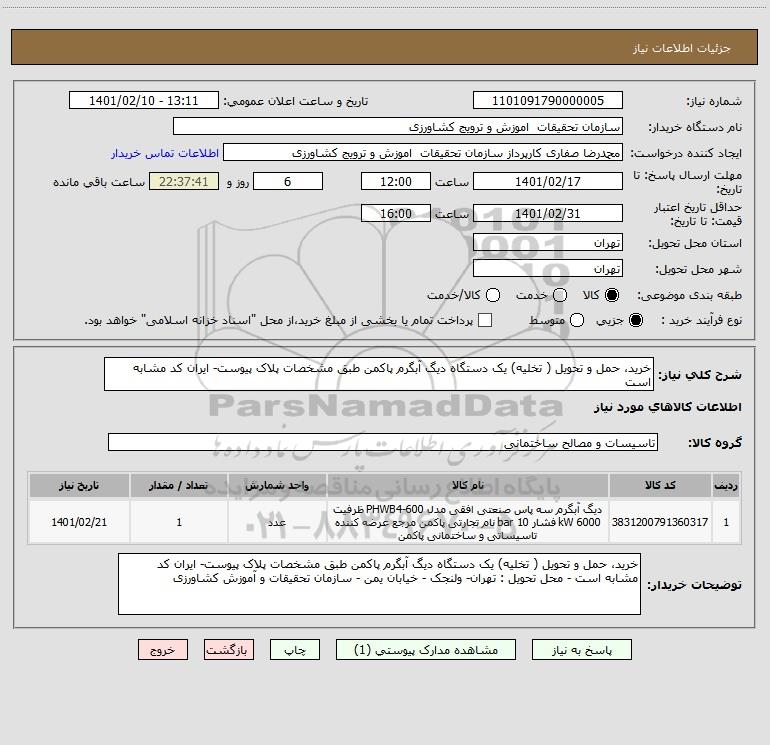Click the price validity date 1401/02/31

pyautogui.click(x=548, y=214)
